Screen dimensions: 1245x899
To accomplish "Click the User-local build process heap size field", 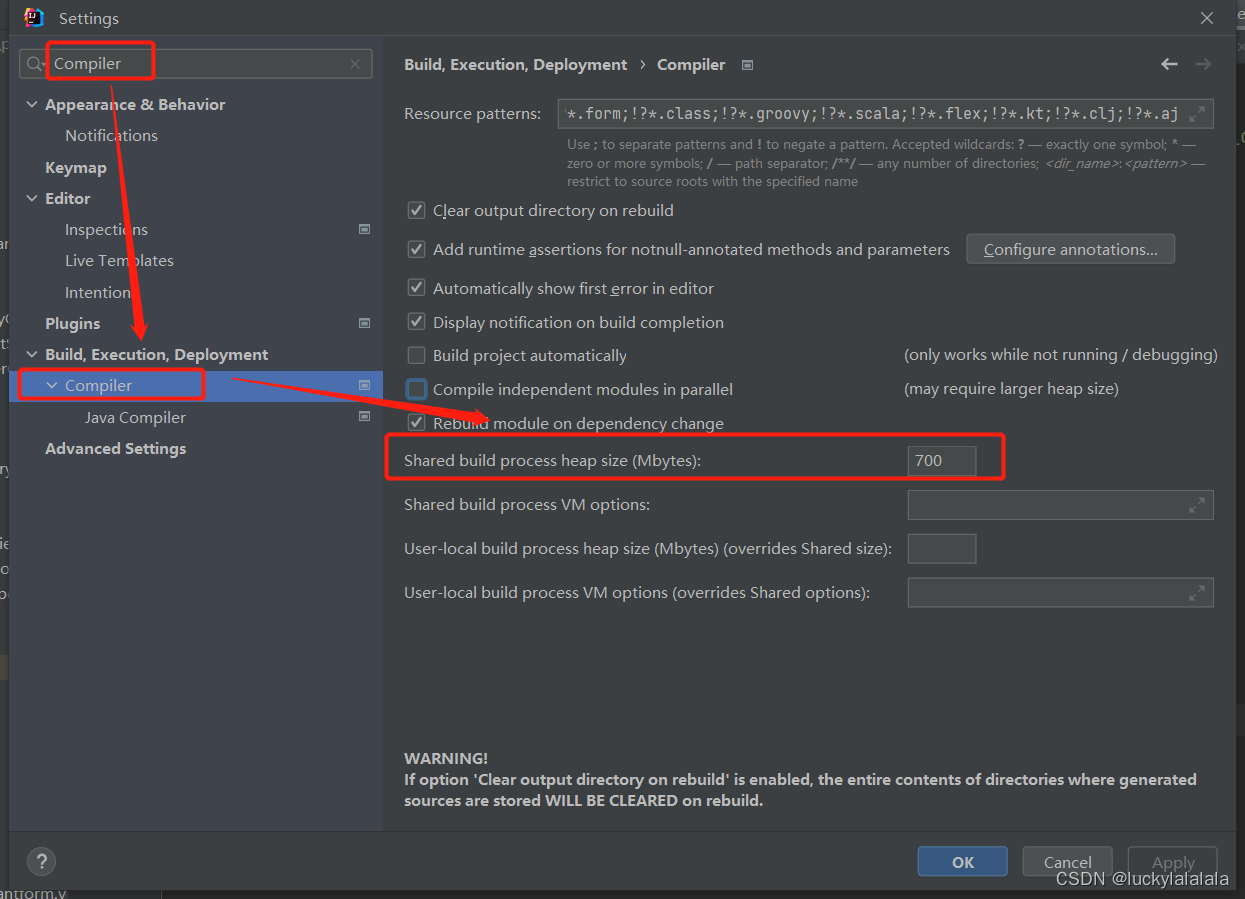I will [942, 549].
